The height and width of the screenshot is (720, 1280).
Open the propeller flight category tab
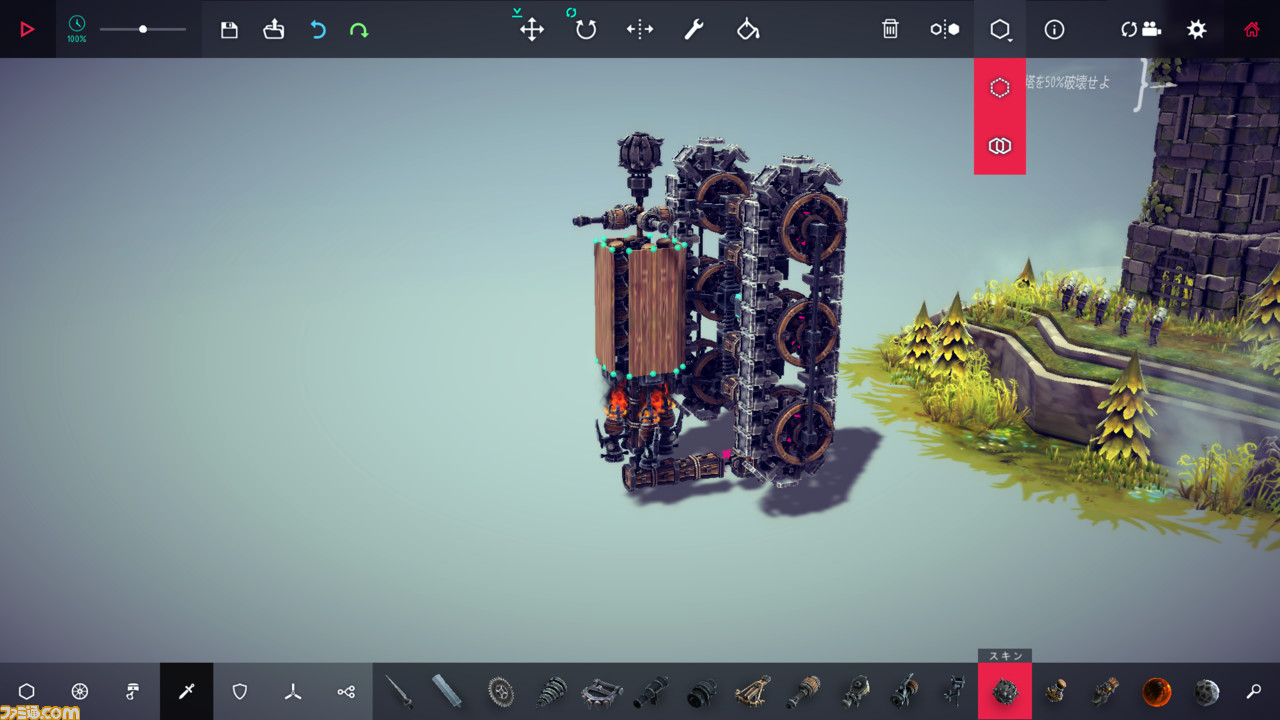[x=293, y=691]
